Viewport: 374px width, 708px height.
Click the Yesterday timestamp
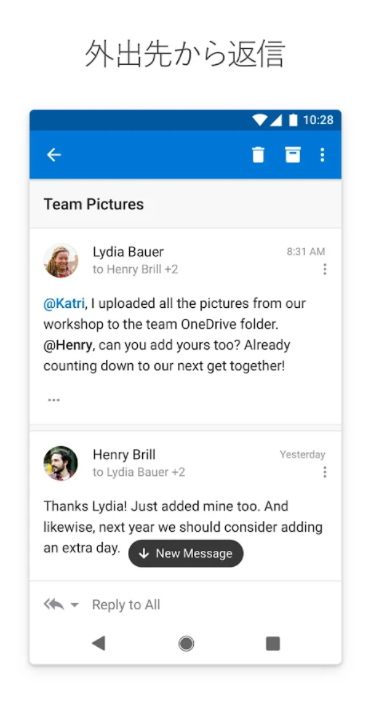click(x=302, y=455)
